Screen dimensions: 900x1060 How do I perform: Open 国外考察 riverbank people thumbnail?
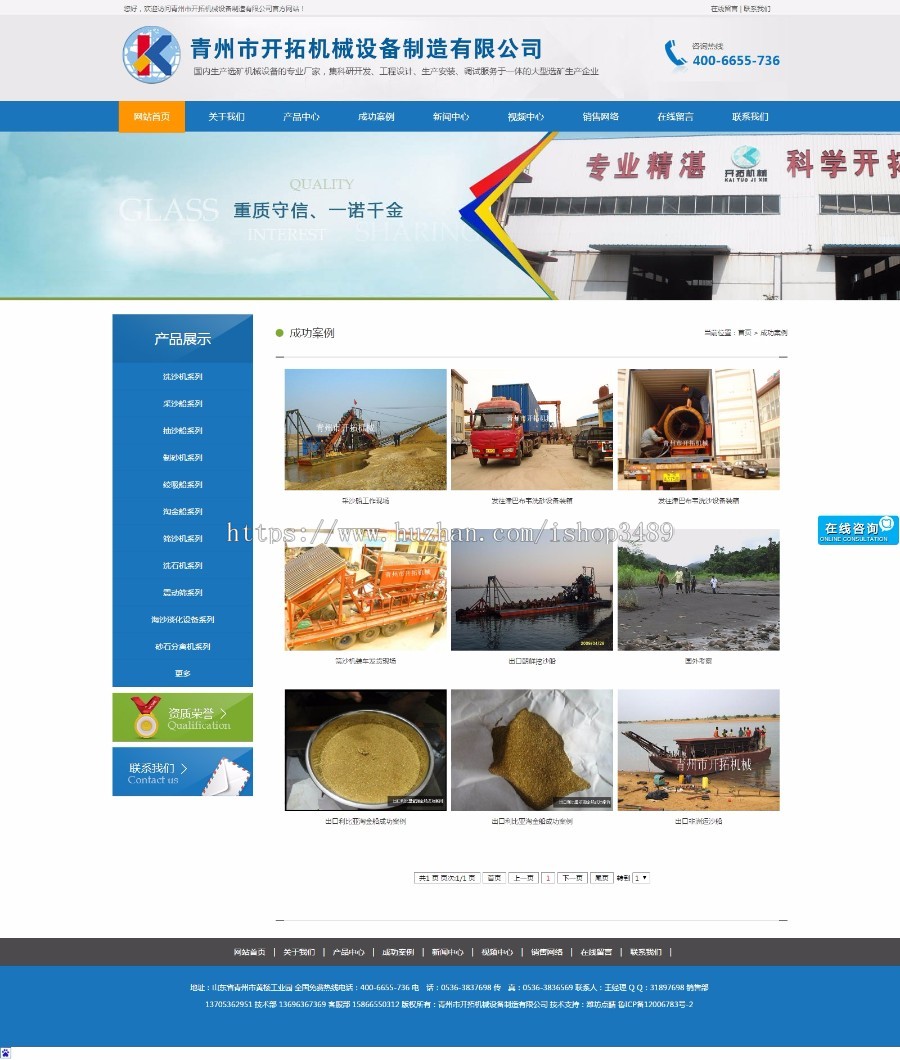click(x=698, y=589)
